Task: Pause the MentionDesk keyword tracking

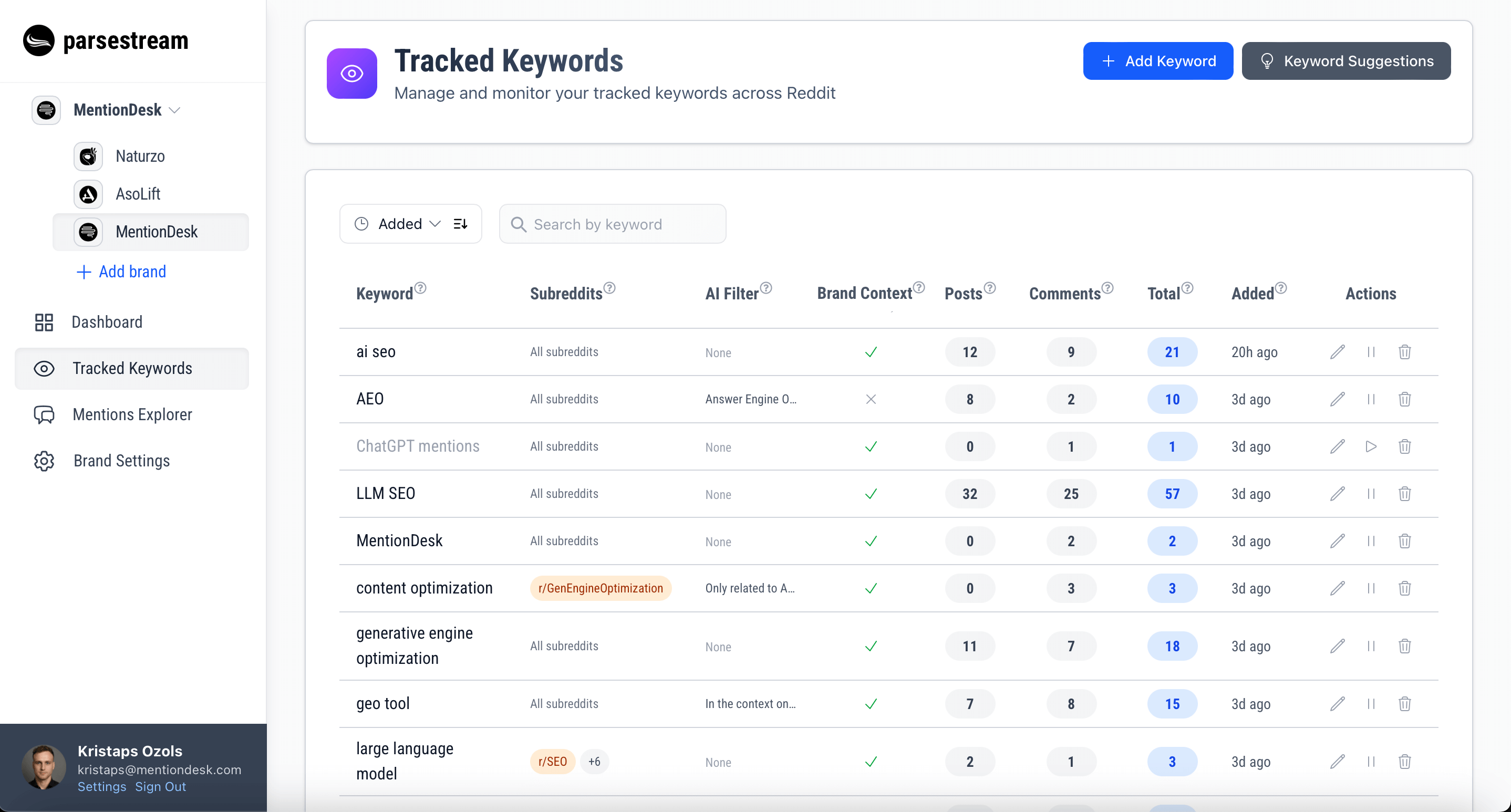Action: (1371, 541)
